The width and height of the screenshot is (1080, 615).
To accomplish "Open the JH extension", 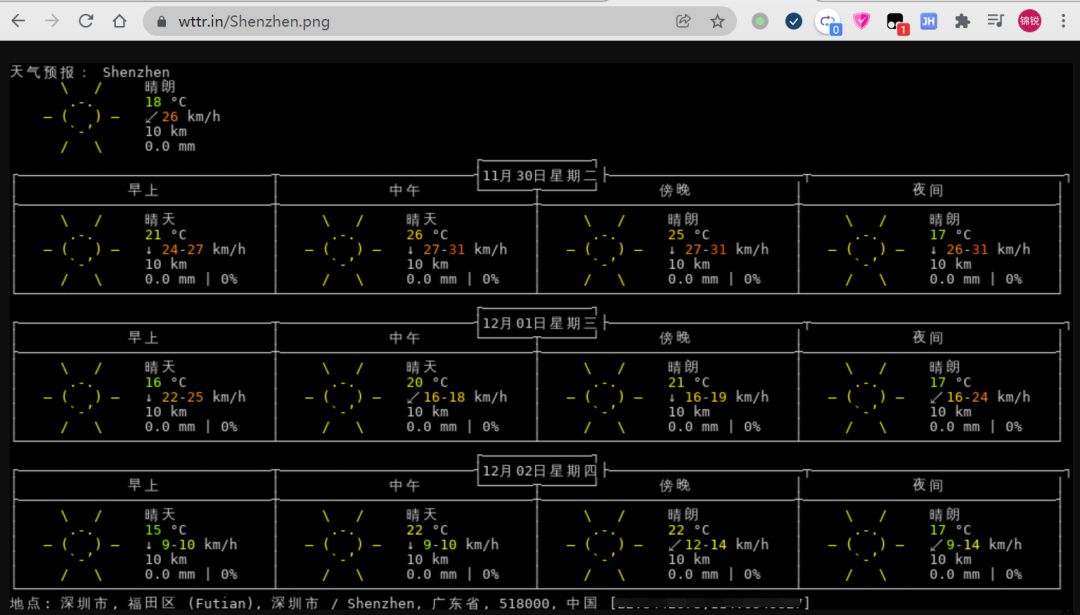I will point(928,21).
